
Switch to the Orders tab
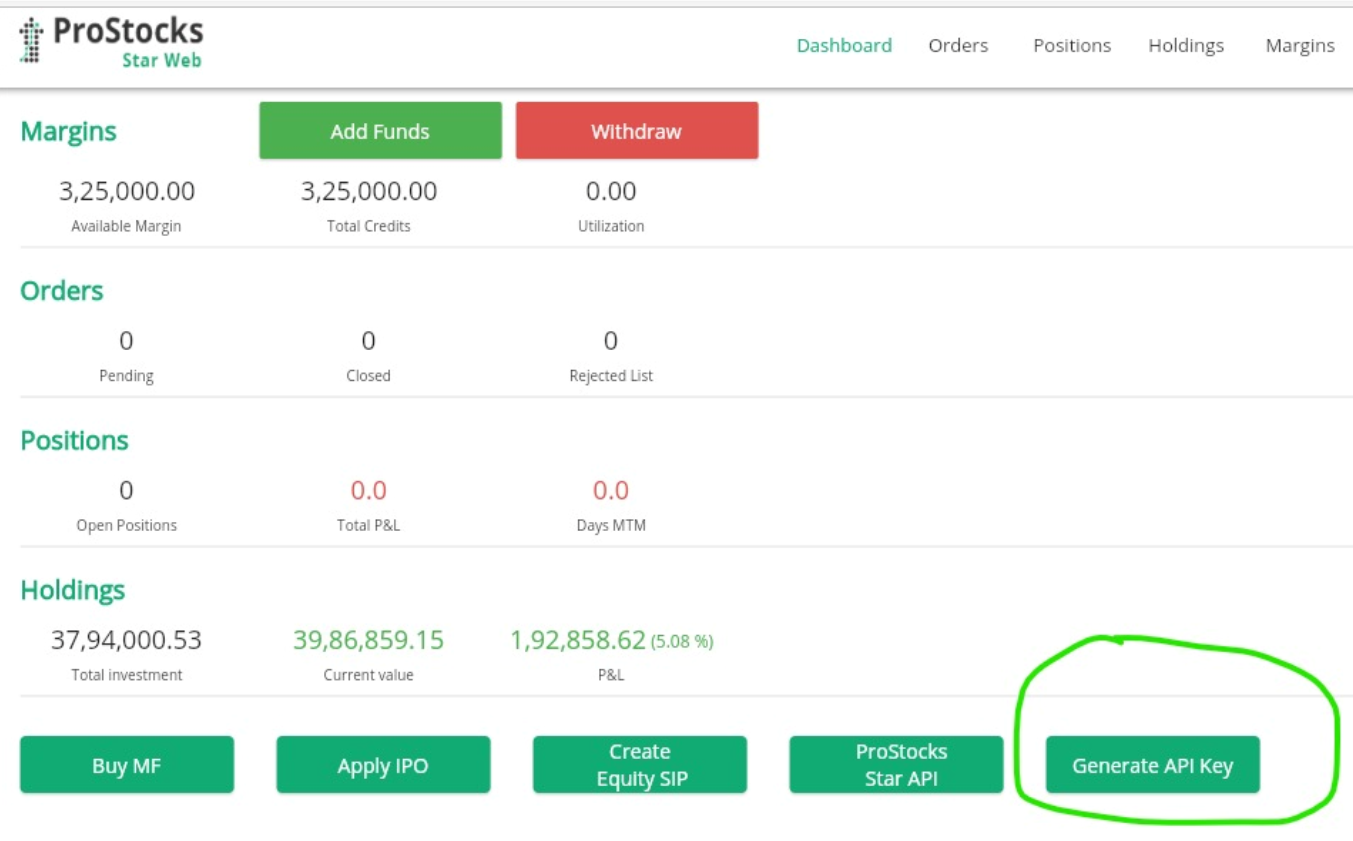pos(958,45)
